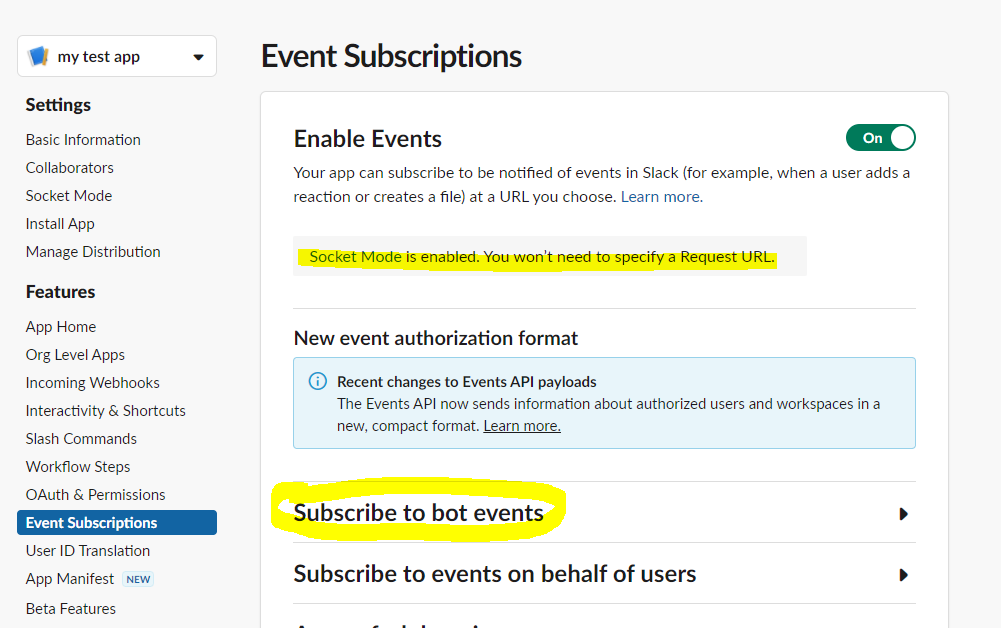Open Workflow Steps page

tap(78, 467)
